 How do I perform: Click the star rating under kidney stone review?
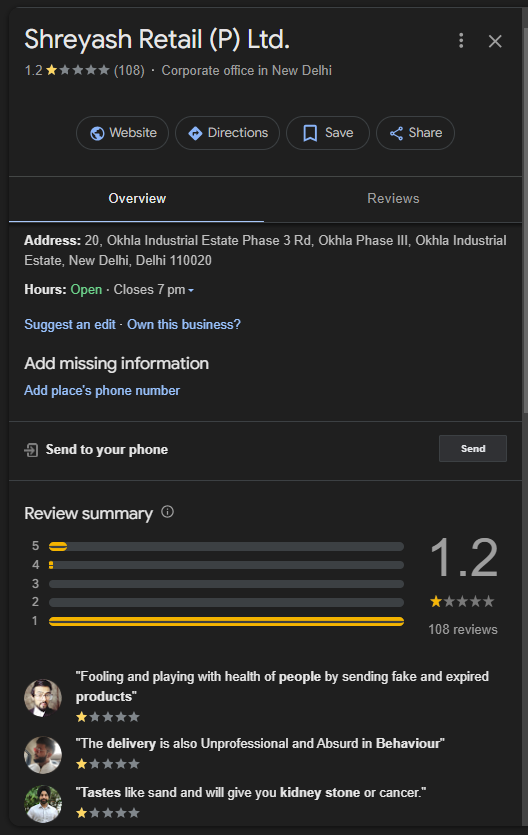108,813
